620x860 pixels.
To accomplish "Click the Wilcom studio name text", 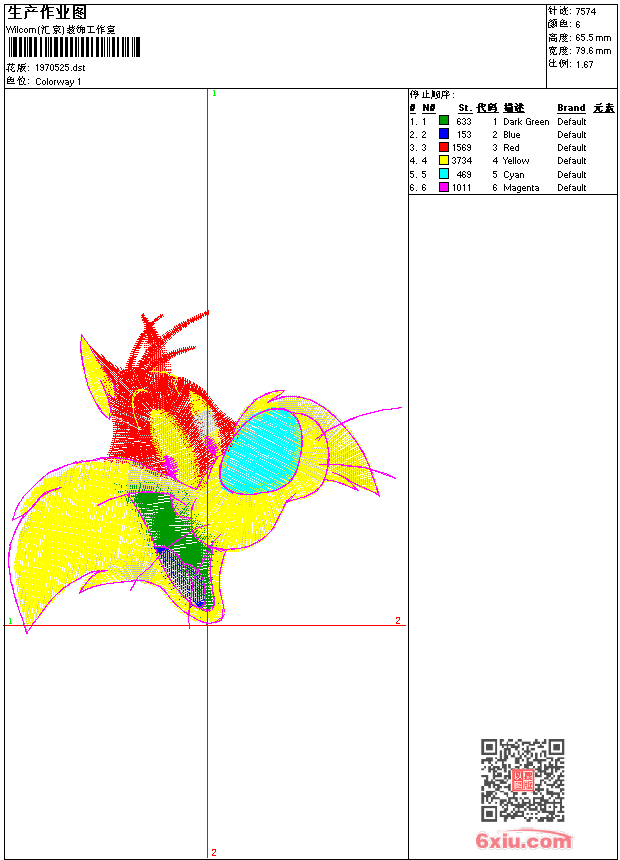I will [x=60, y=30].
